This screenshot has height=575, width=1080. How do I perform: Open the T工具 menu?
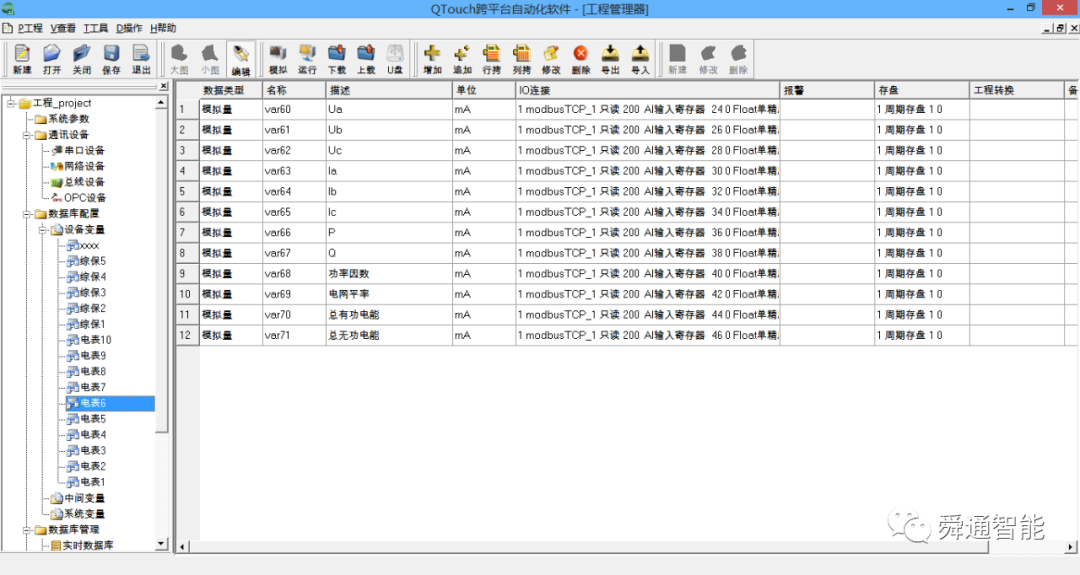[x=96, y=28]
